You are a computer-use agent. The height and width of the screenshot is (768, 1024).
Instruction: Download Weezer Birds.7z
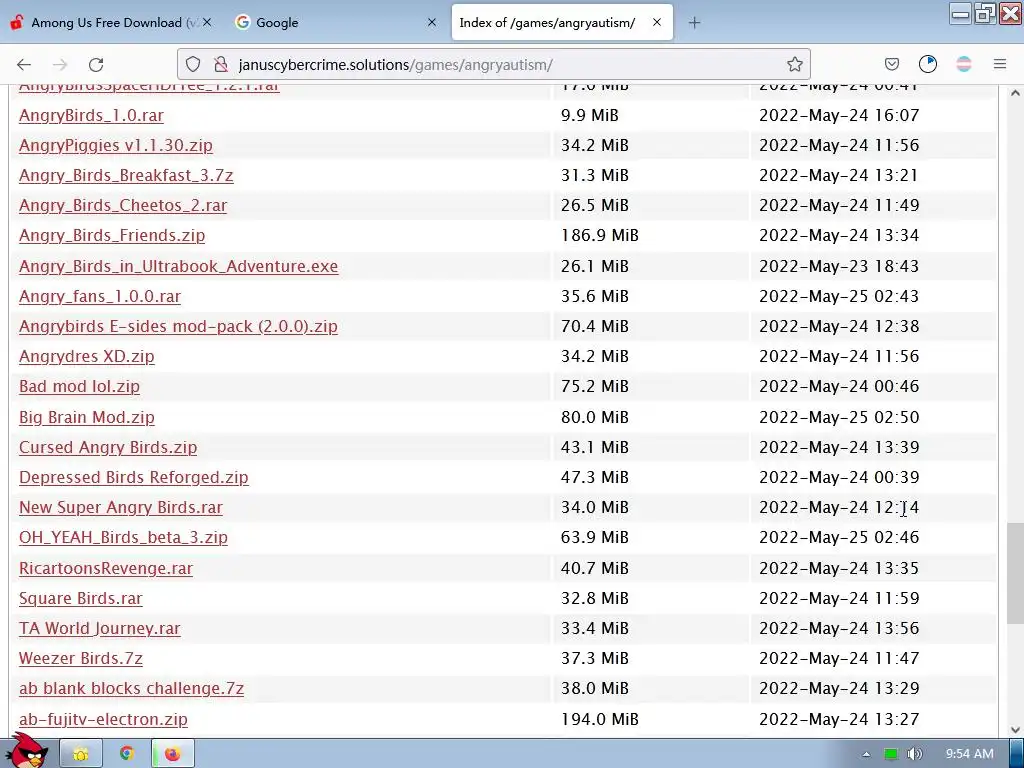[80, 658]
